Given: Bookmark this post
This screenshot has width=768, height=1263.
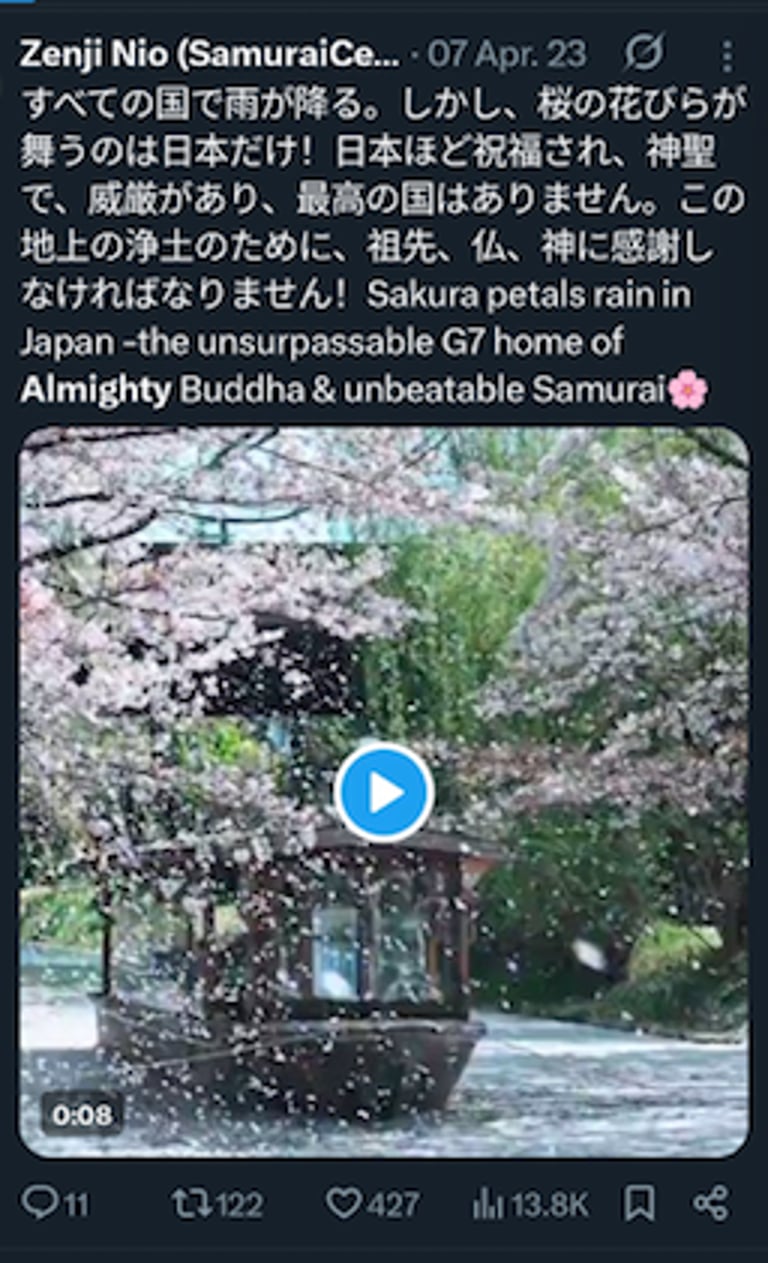Looking at the screenshot, I should 639,1203.
